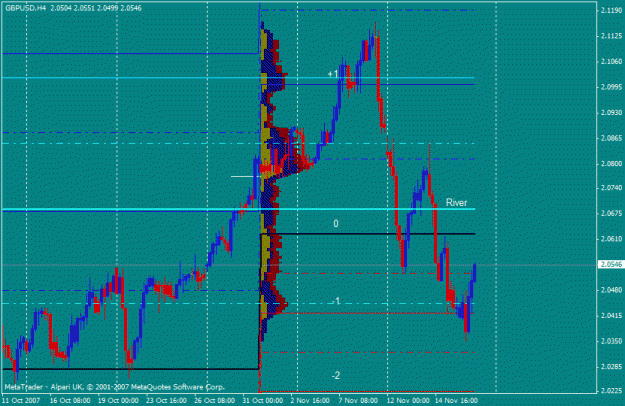Select the 7 Nov 08:00 time label
Image resolution: width=625 pixels, height=406 pixels.
358,400
